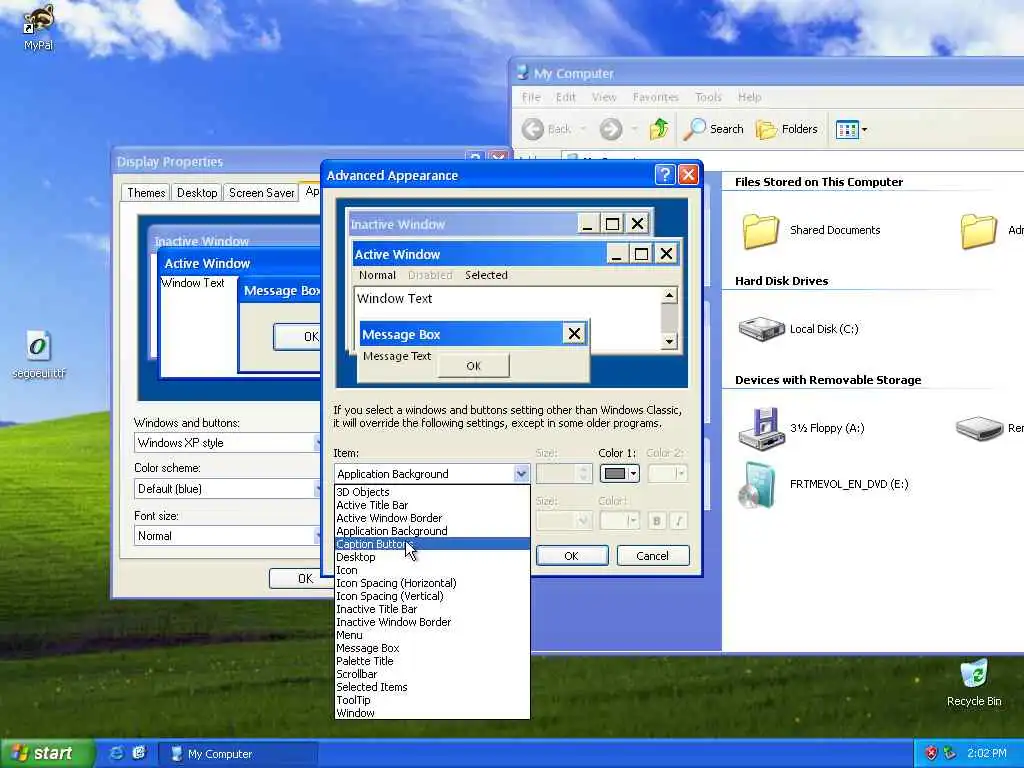The image size is (1024, 768).
Task: Click the second quick launch icon on taskbar
Action: (139, 753)
